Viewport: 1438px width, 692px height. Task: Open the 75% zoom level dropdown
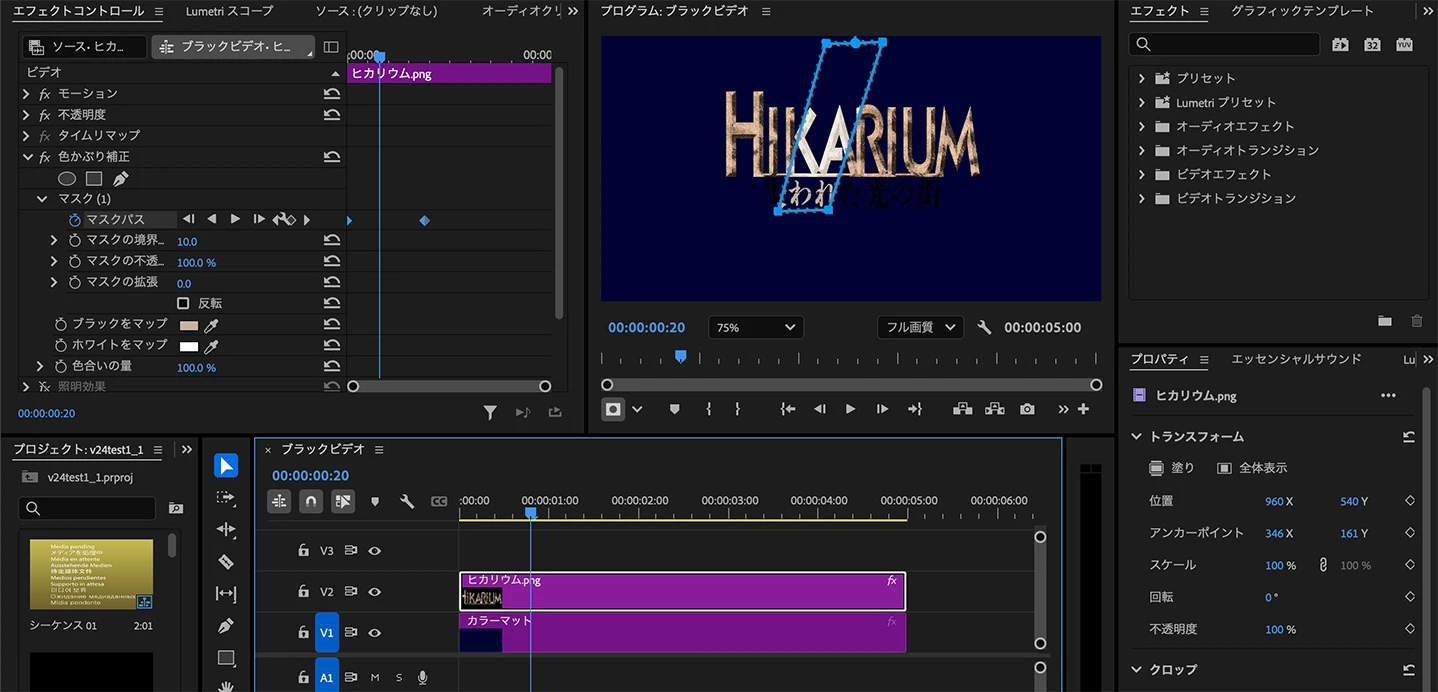[756, 327]
